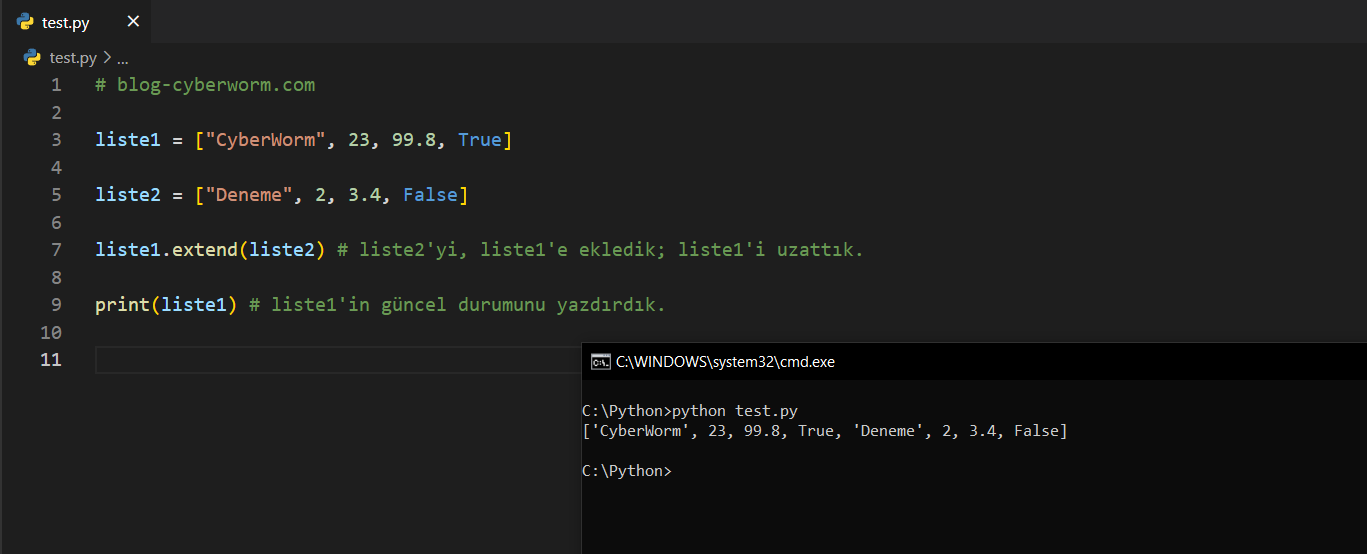1367x554 pixels.
Task: Close the test.py editor tab
Action: (x=133, y=21)
